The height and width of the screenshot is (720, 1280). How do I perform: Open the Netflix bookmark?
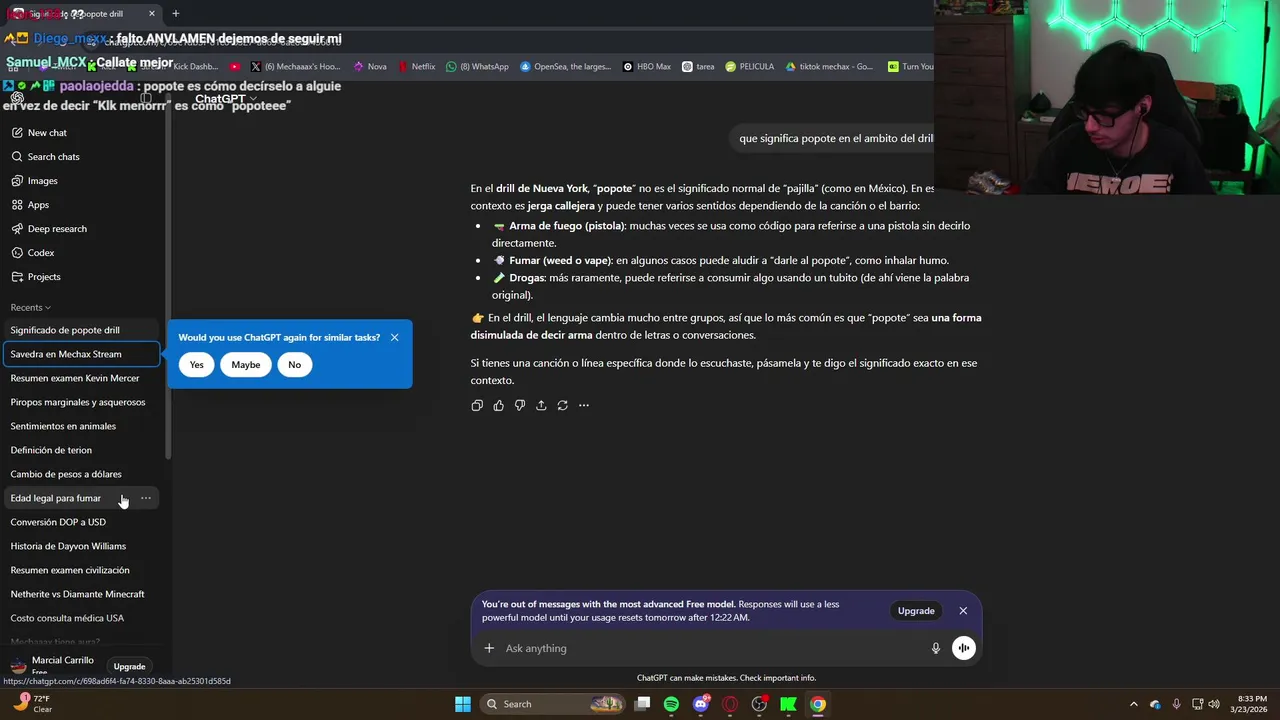(416, 67)
